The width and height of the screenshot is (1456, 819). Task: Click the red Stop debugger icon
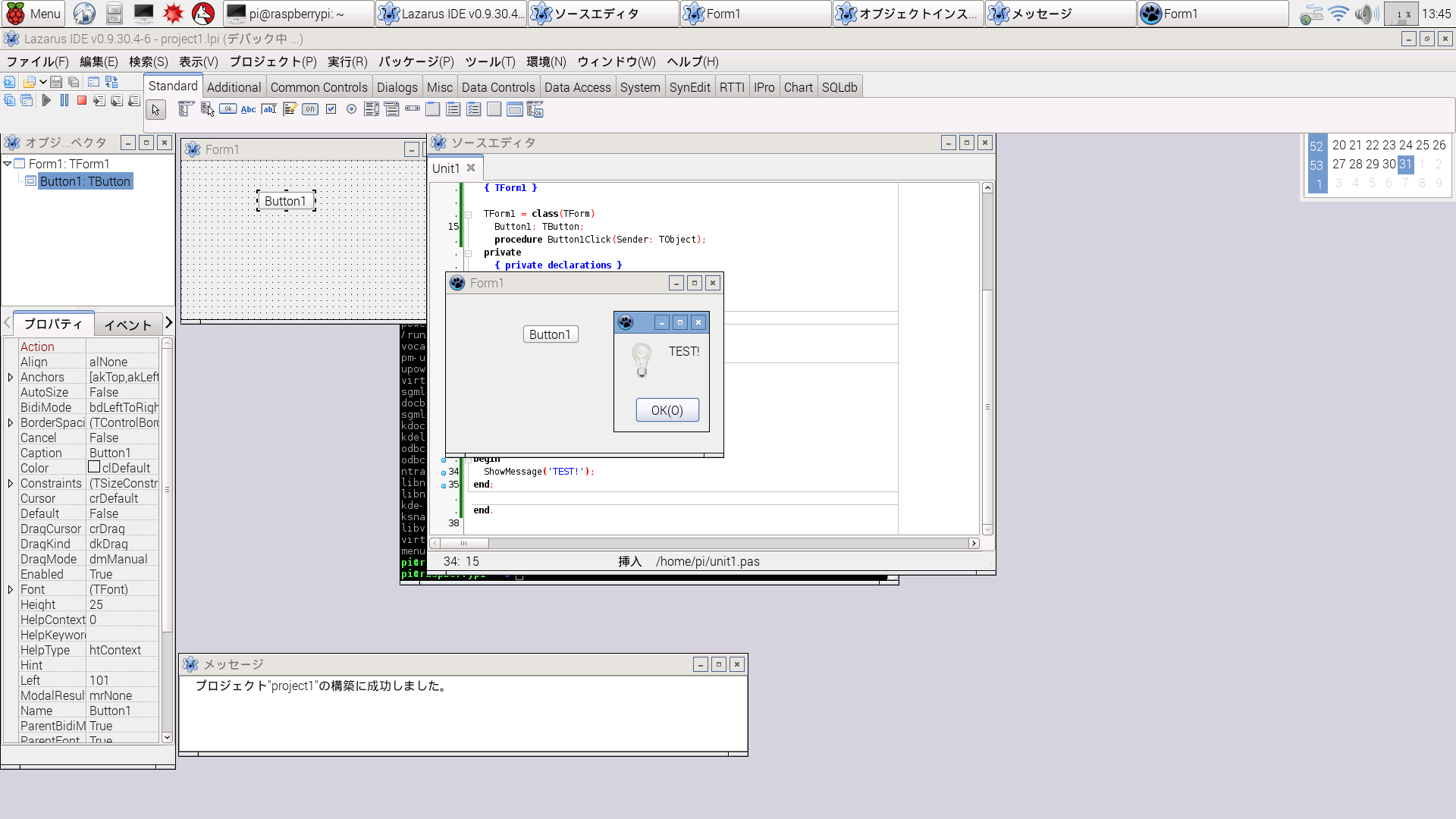[82, 100]
